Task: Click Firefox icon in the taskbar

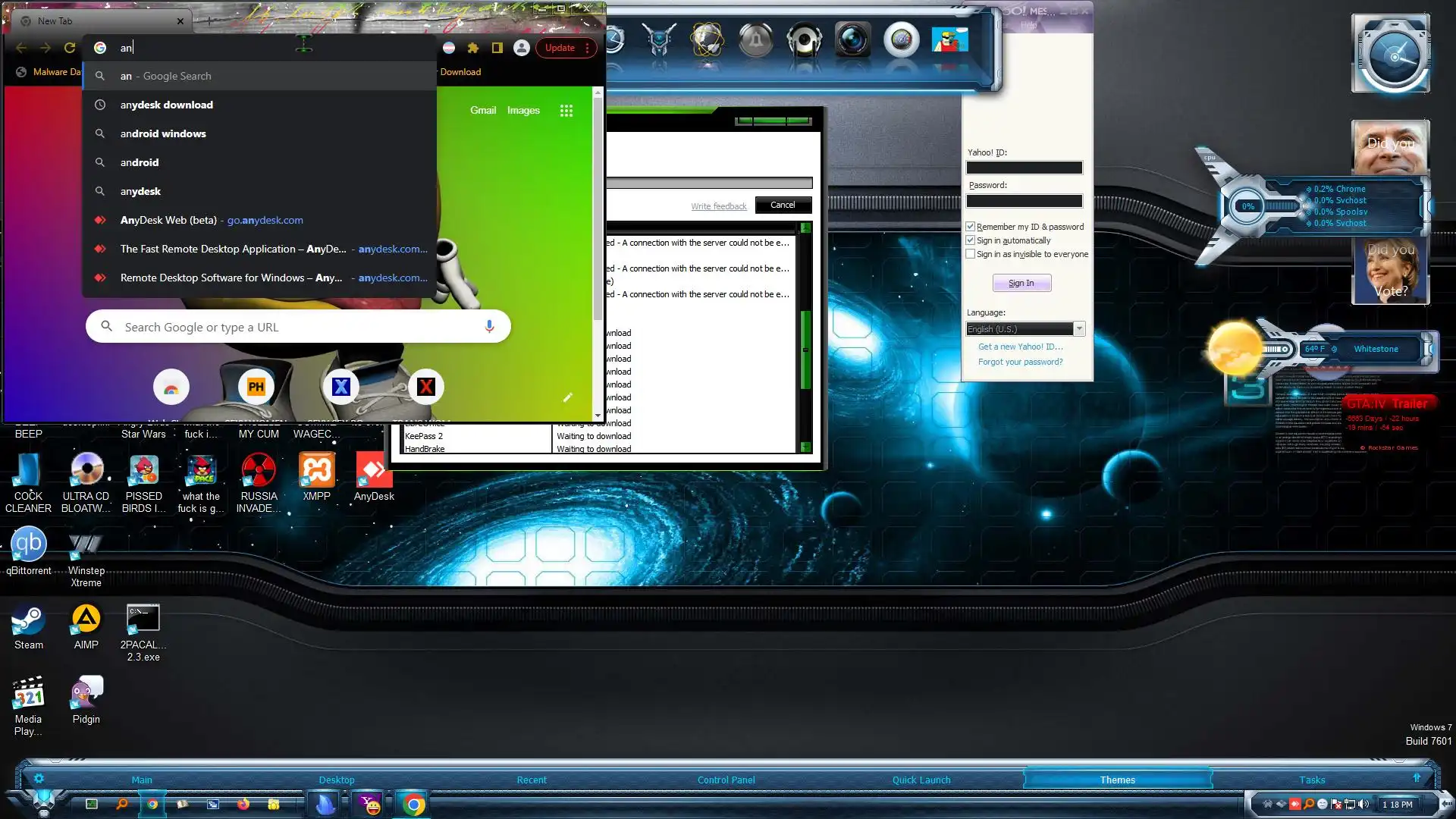Action: pyautogui.click(x=243, y=804)
